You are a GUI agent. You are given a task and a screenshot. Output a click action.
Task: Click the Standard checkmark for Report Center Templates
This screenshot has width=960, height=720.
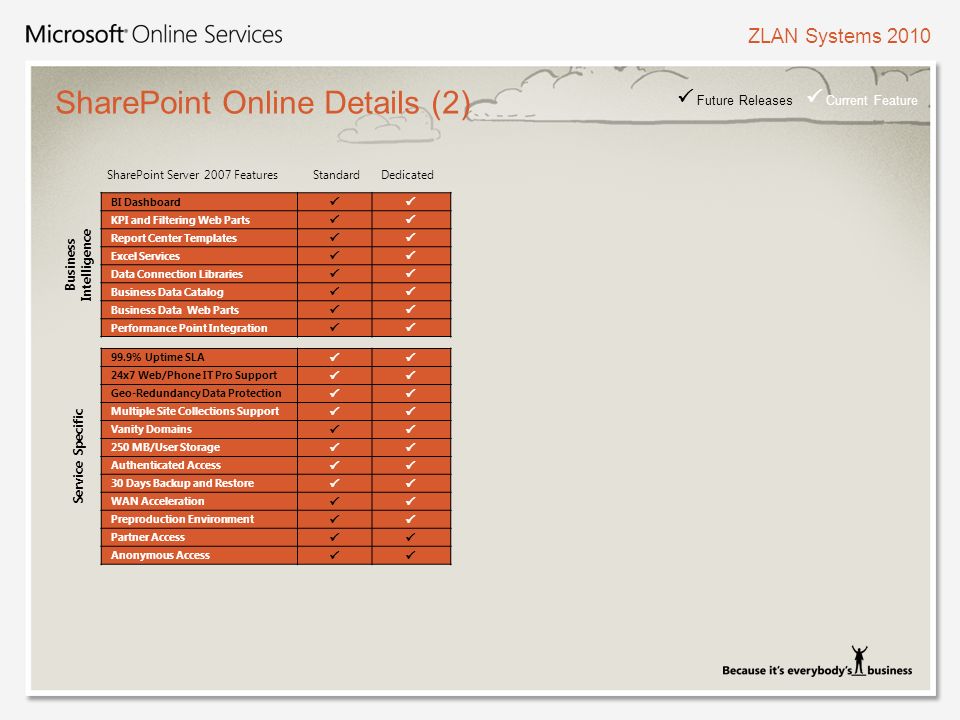pos(334,237)
